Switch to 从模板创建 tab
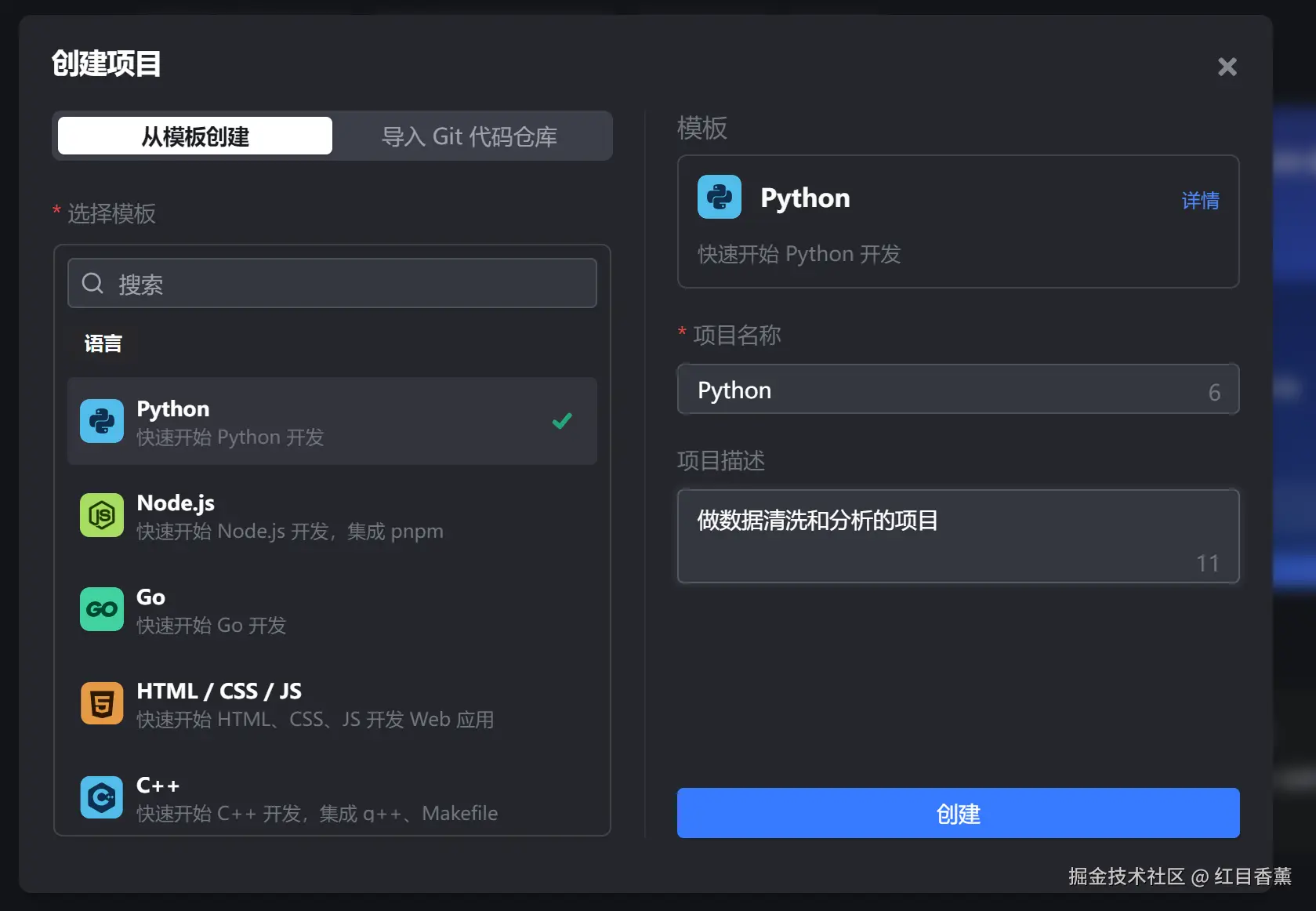1316x911 pixels. coord(195,136)
